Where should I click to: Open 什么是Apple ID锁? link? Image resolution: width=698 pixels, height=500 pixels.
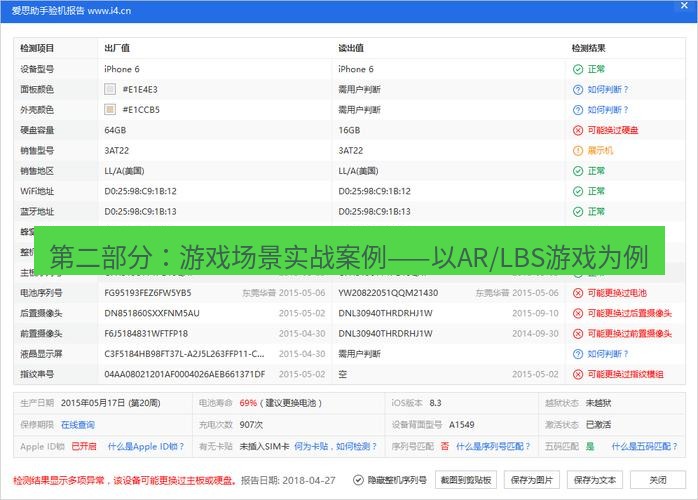click(146, 446)
